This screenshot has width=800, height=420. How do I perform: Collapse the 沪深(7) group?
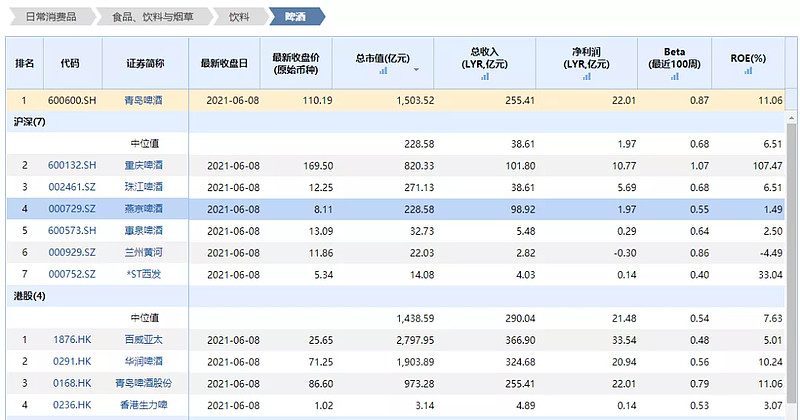(30, 122)
